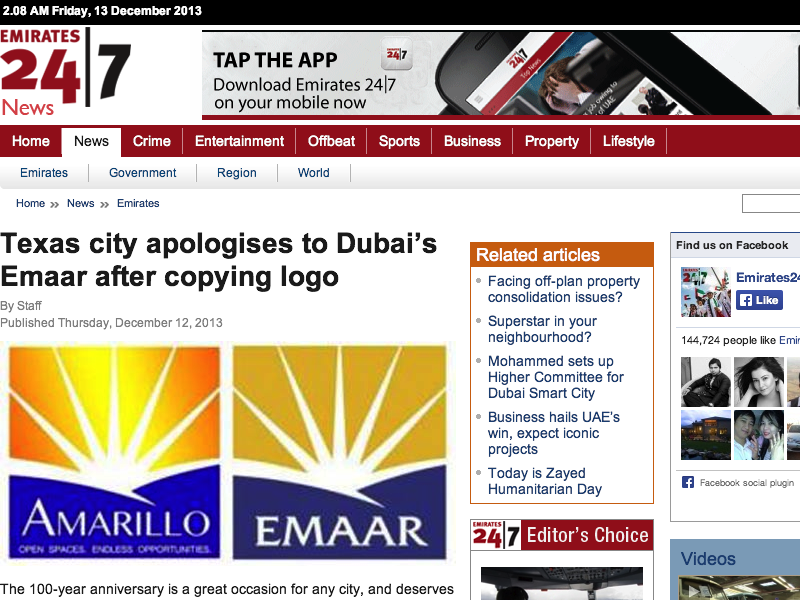The height and width of the screenshot is (600, 800).
Task: Select the Government sub-menu link
Action: [142, 173]
